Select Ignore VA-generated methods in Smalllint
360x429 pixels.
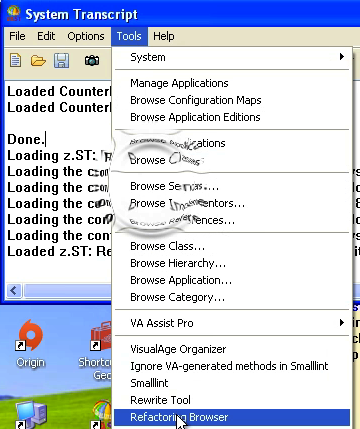point(232,366)
